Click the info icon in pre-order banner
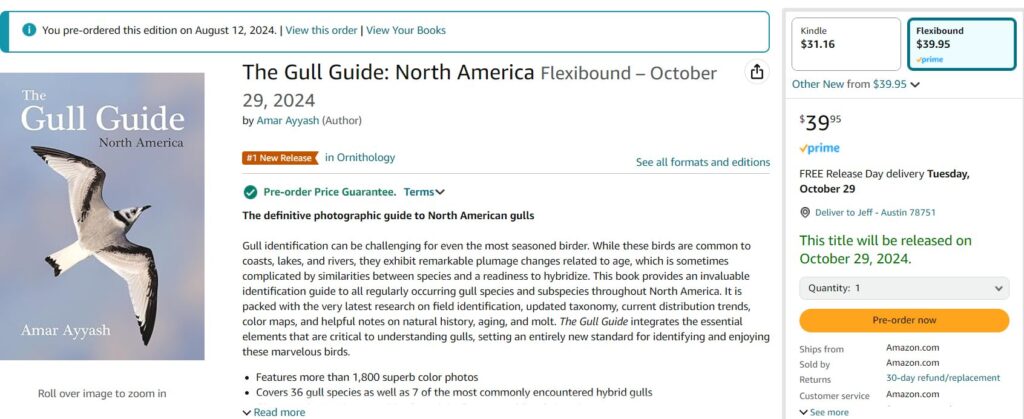 point(29,30)
